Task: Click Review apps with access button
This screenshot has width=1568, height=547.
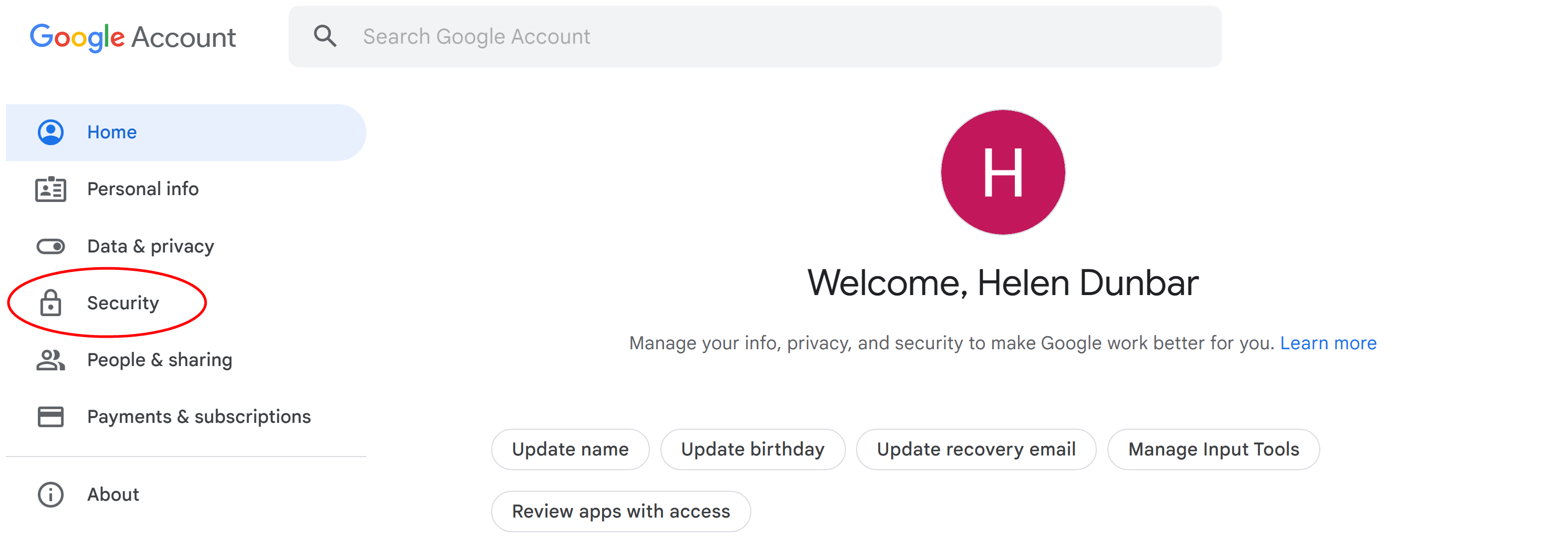Action: [x=621, y=512]
